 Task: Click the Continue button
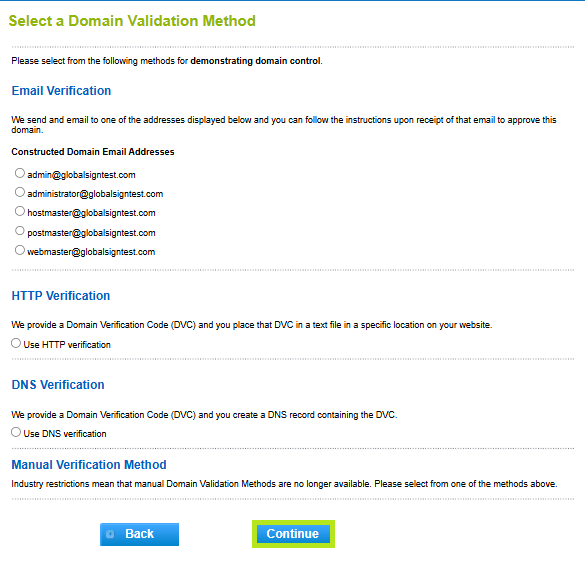point(293,534)
